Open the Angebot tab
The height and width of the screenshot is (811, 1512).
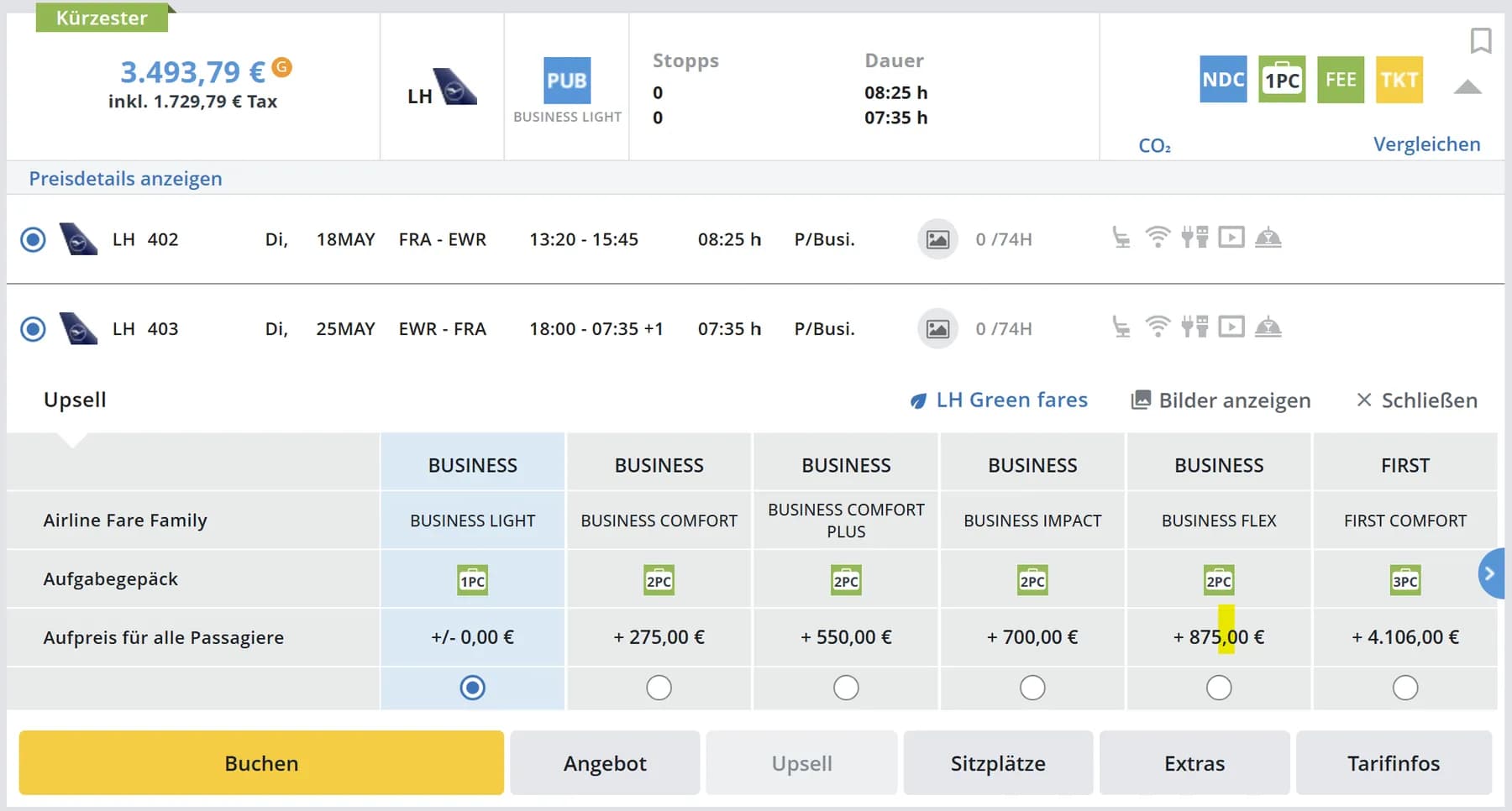click(x=605, y=763)
